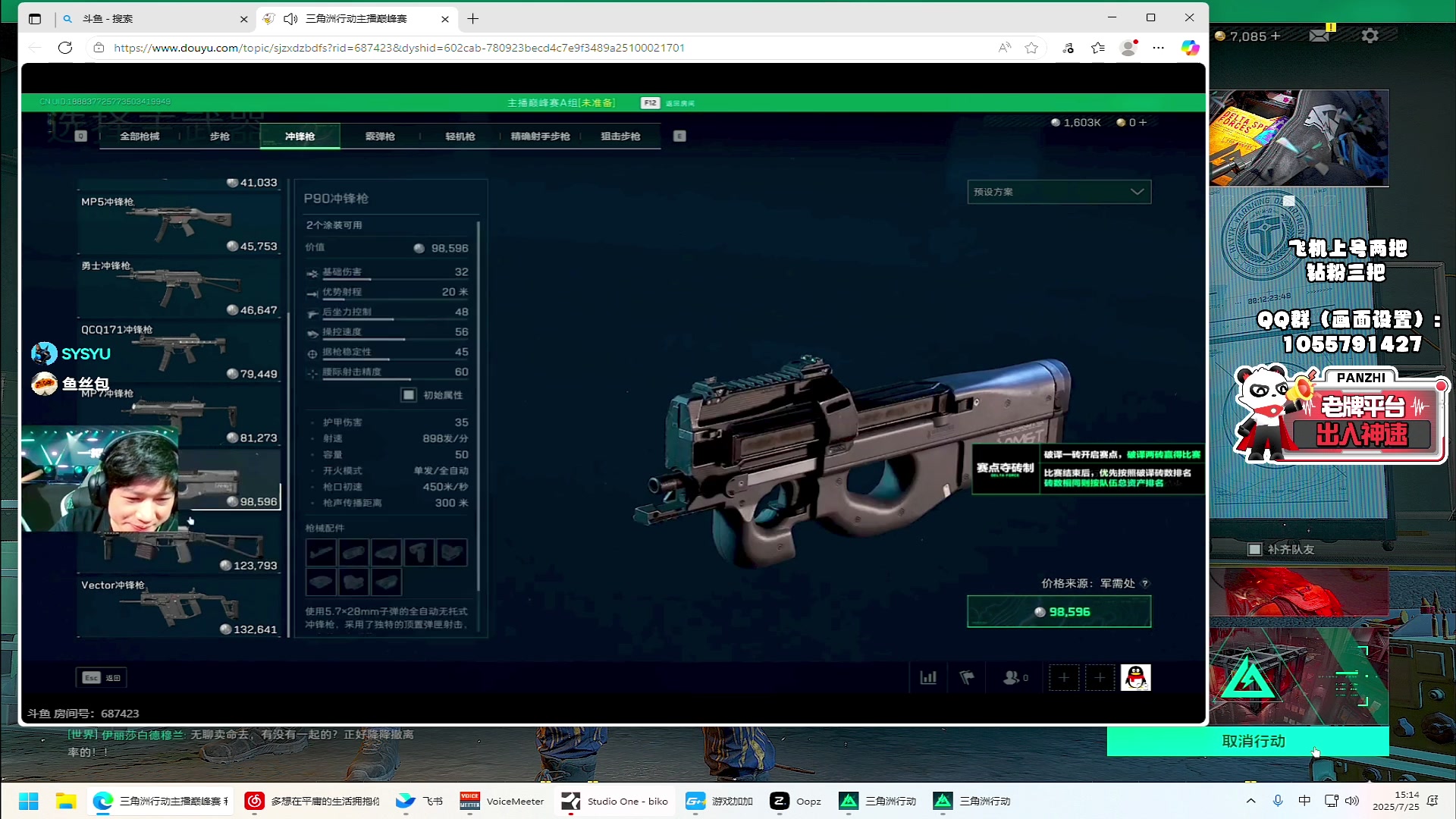The image size is (1456, 819).
Task: Show hidden tray icons chevron
Action: [1250, 801]
